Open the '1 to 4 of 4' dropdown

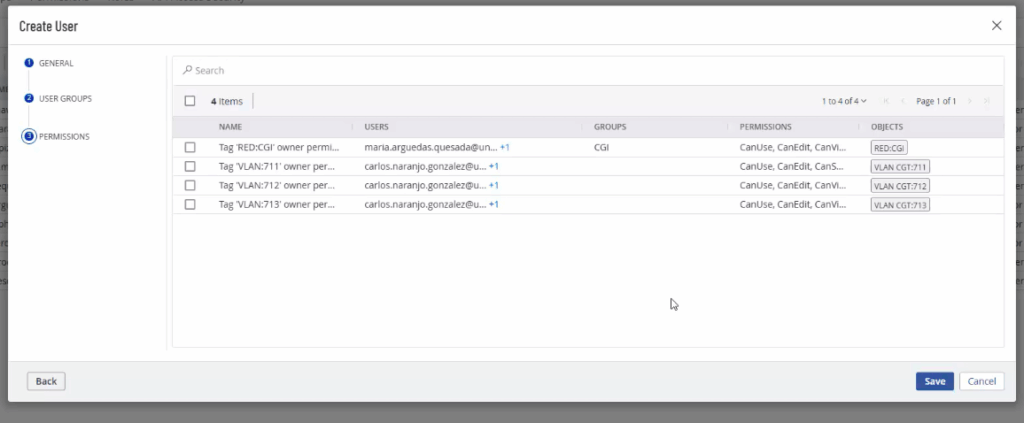[844, 101]
